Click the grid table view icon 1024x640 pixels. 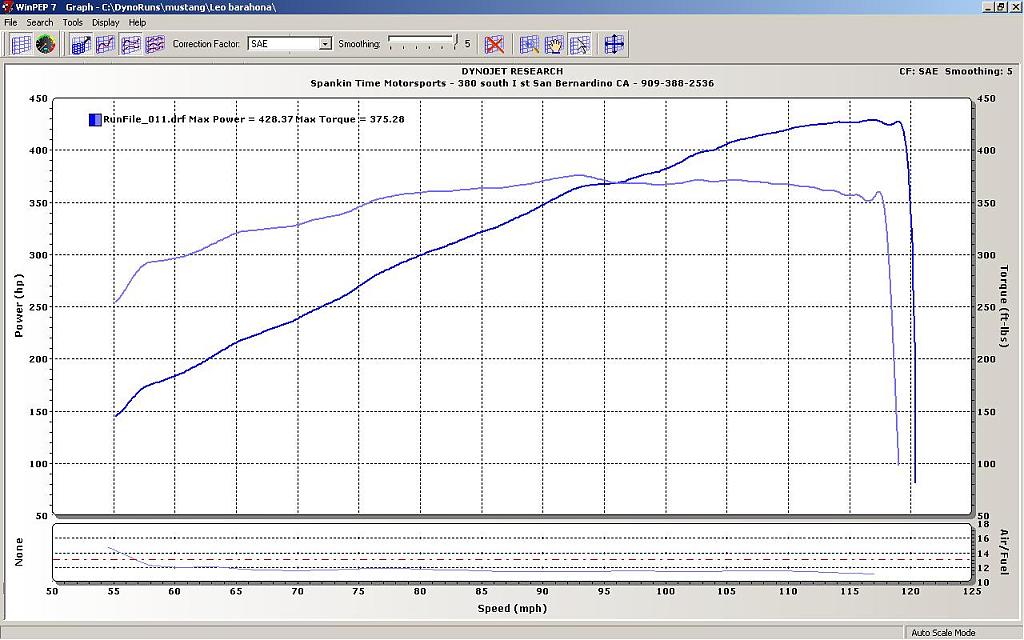click(20, 44)
